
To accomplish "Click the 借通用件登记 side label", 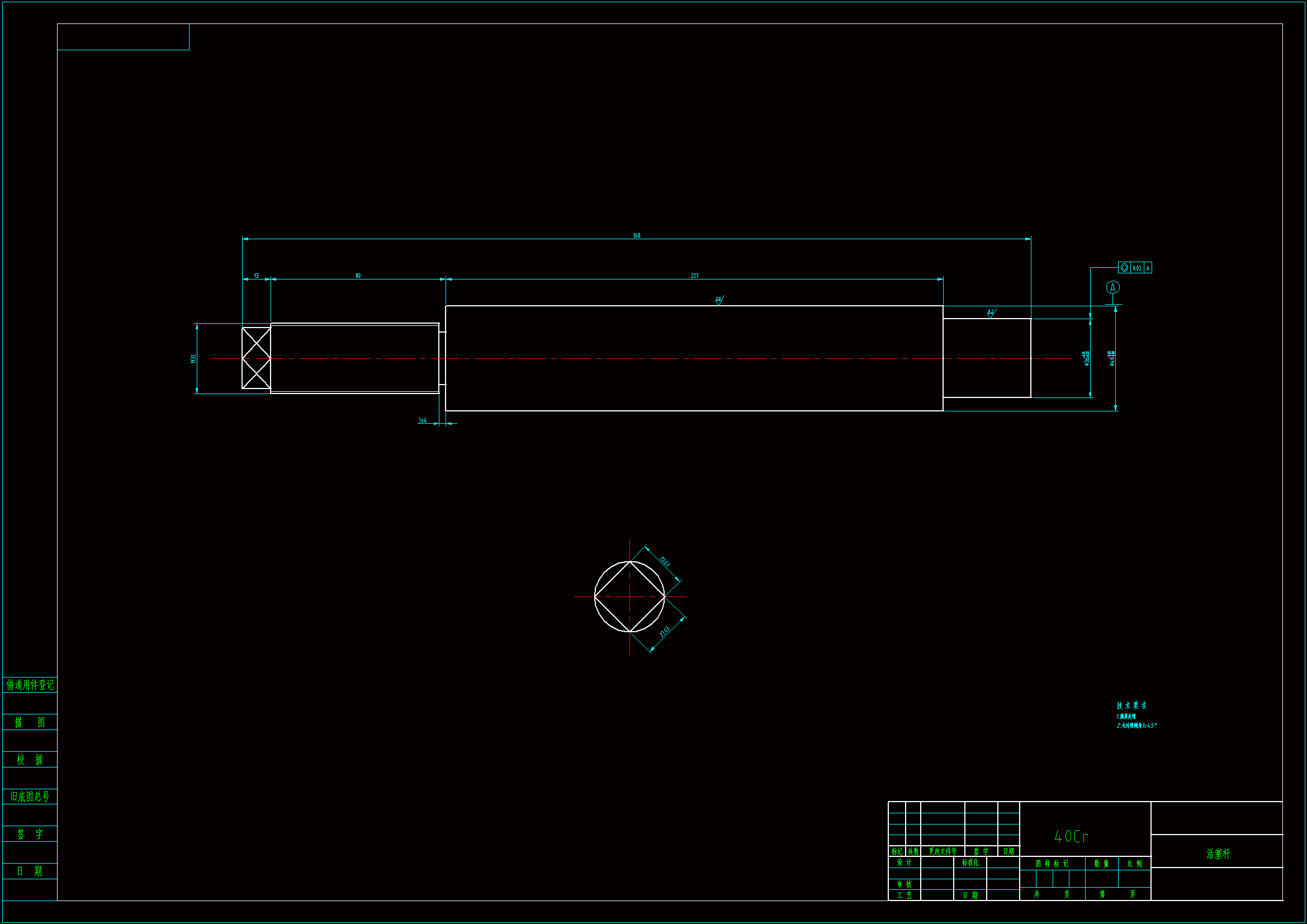I will [x=30, y=685].
